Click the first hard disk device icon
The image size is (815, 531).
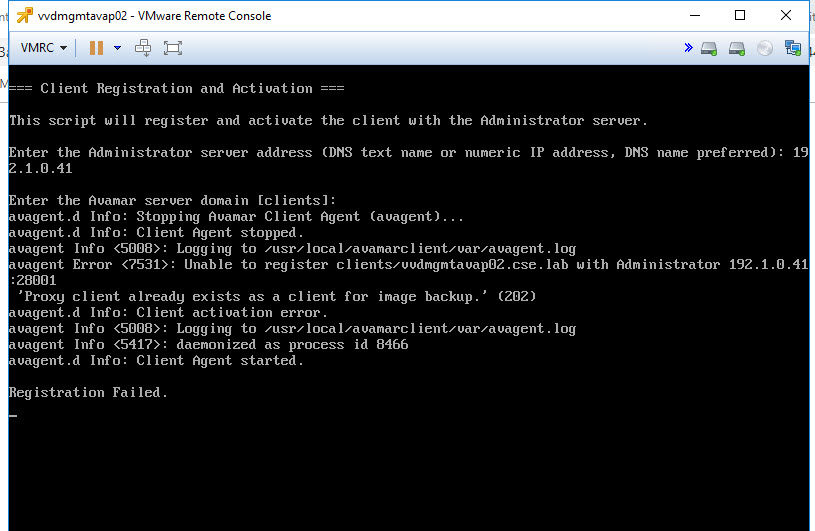click(709, 48)
